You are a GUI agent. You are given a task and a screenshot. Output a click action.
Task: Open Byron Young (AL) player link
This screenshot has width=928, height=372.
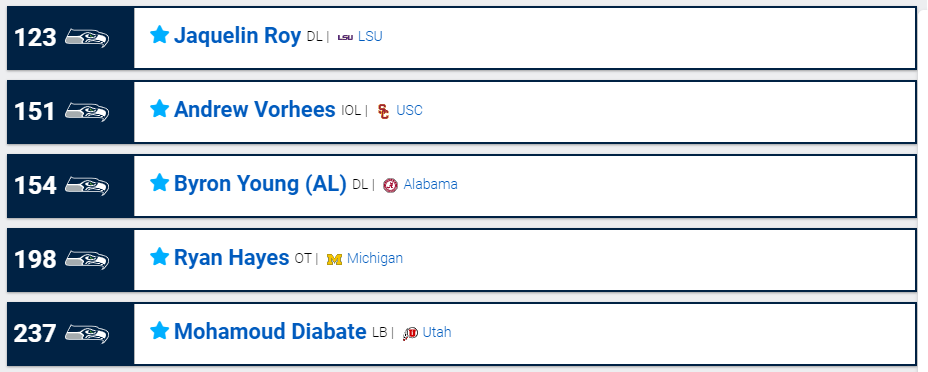(x=260, y=184)
